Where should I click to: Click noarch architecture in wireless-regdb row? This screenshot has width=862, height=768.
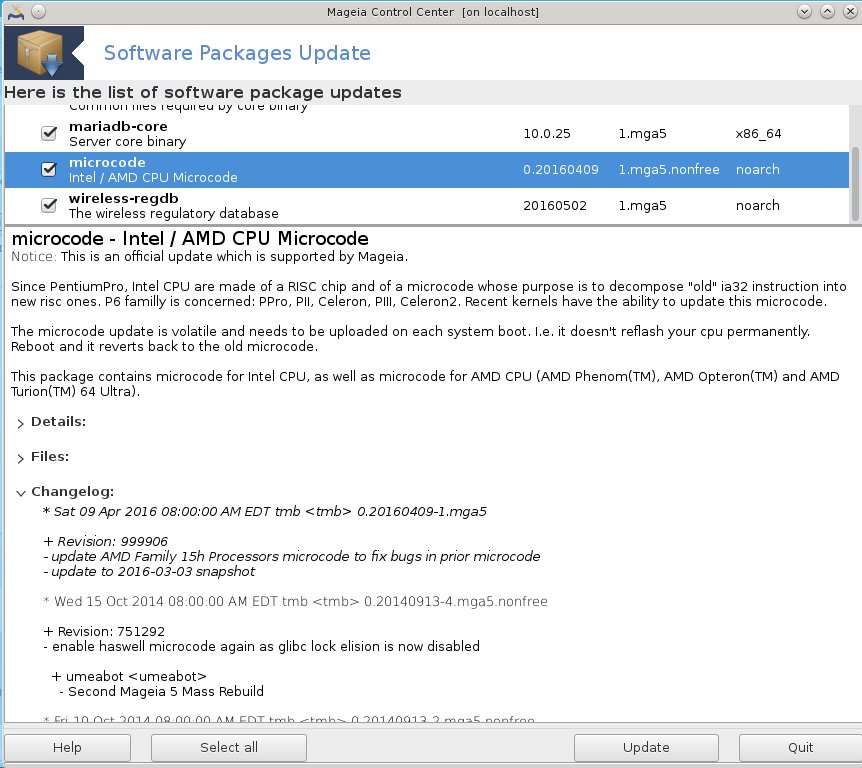[x=758, y=206]
